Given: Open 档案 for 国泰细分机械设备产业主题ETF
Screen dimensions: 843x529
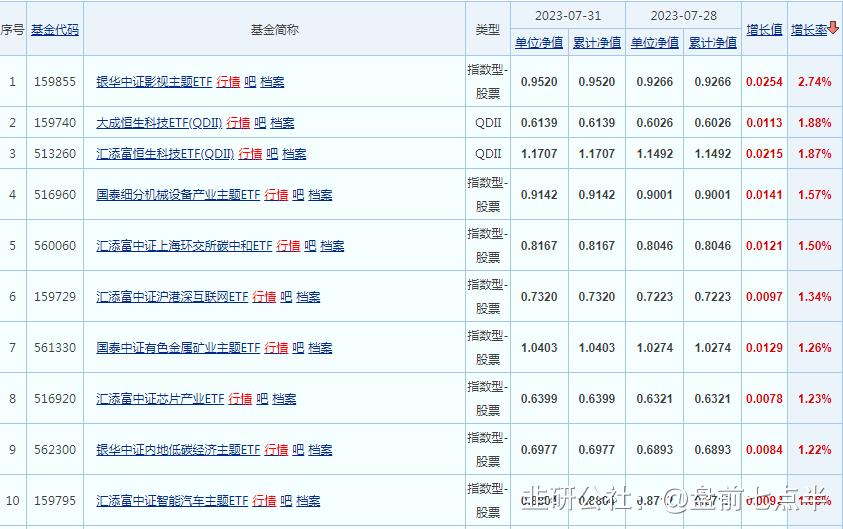Looking at the screenshot, I should (x=320, y=195).
